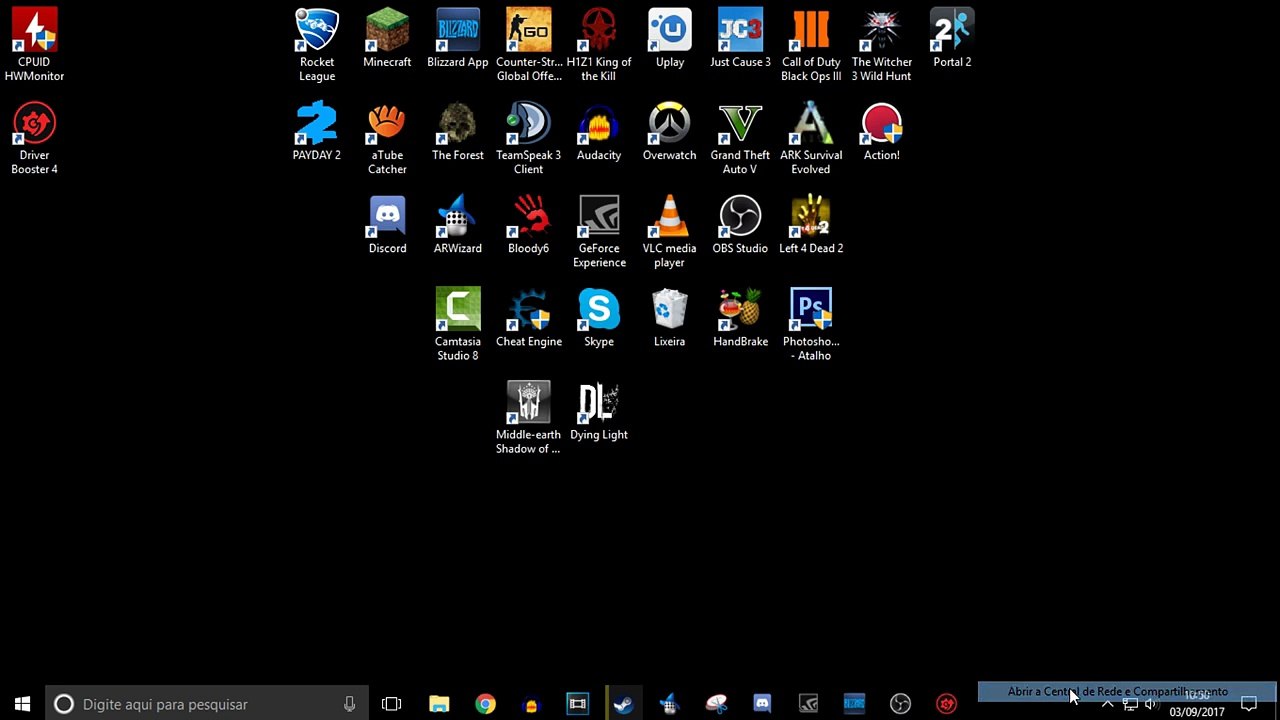Select Left 4 Dead 2 icon
Screen dimensions: 1280x720
pos(811,224)
